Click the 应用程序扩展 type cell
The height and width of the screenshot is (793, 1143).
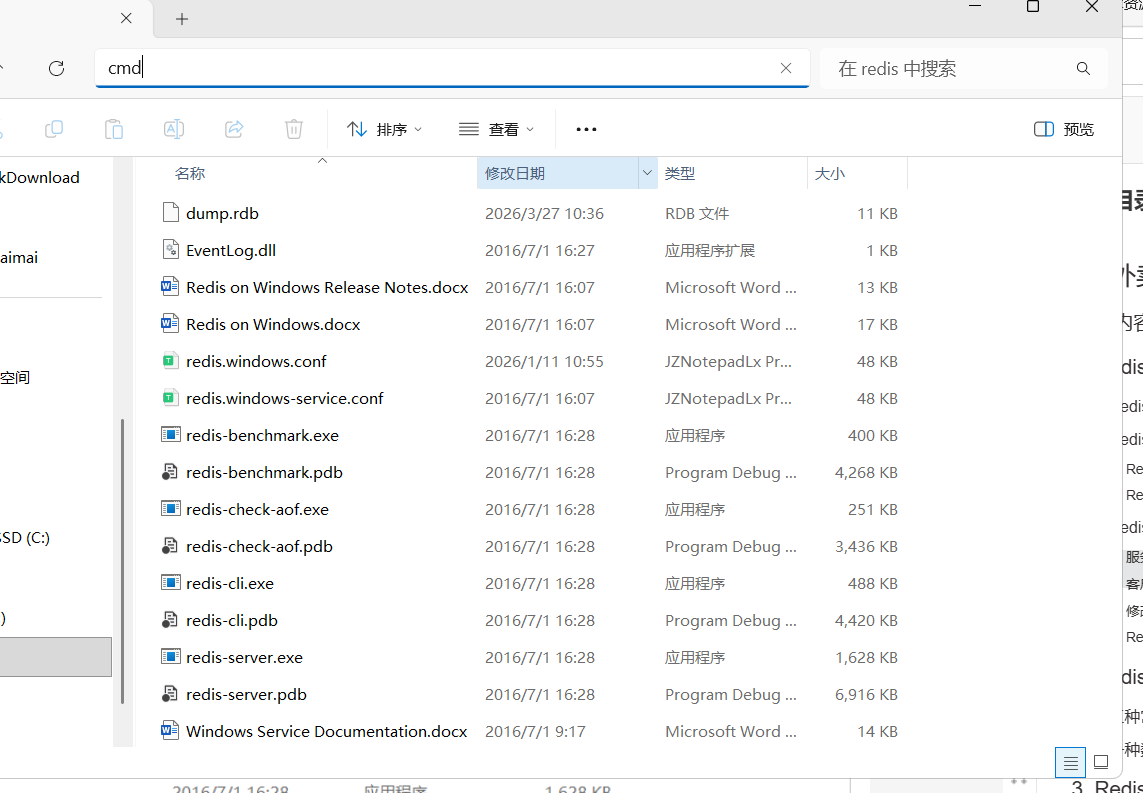710,251
